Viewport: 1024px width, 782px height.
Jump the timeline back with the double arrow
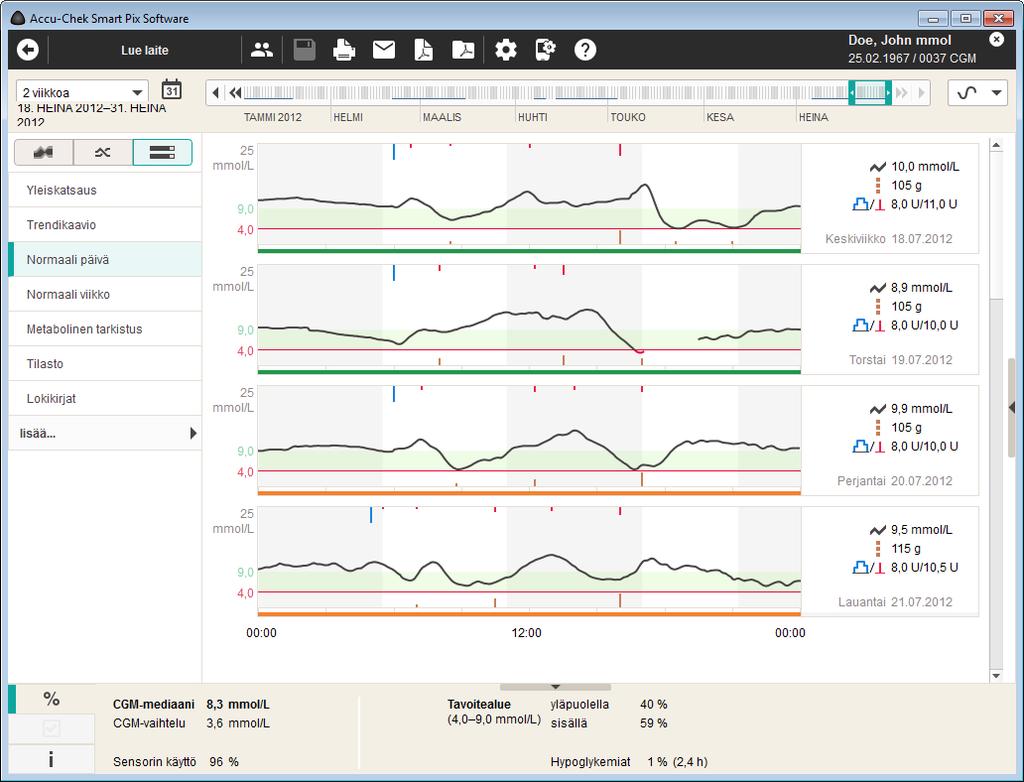pyautogui.click(x=235, y=93)
